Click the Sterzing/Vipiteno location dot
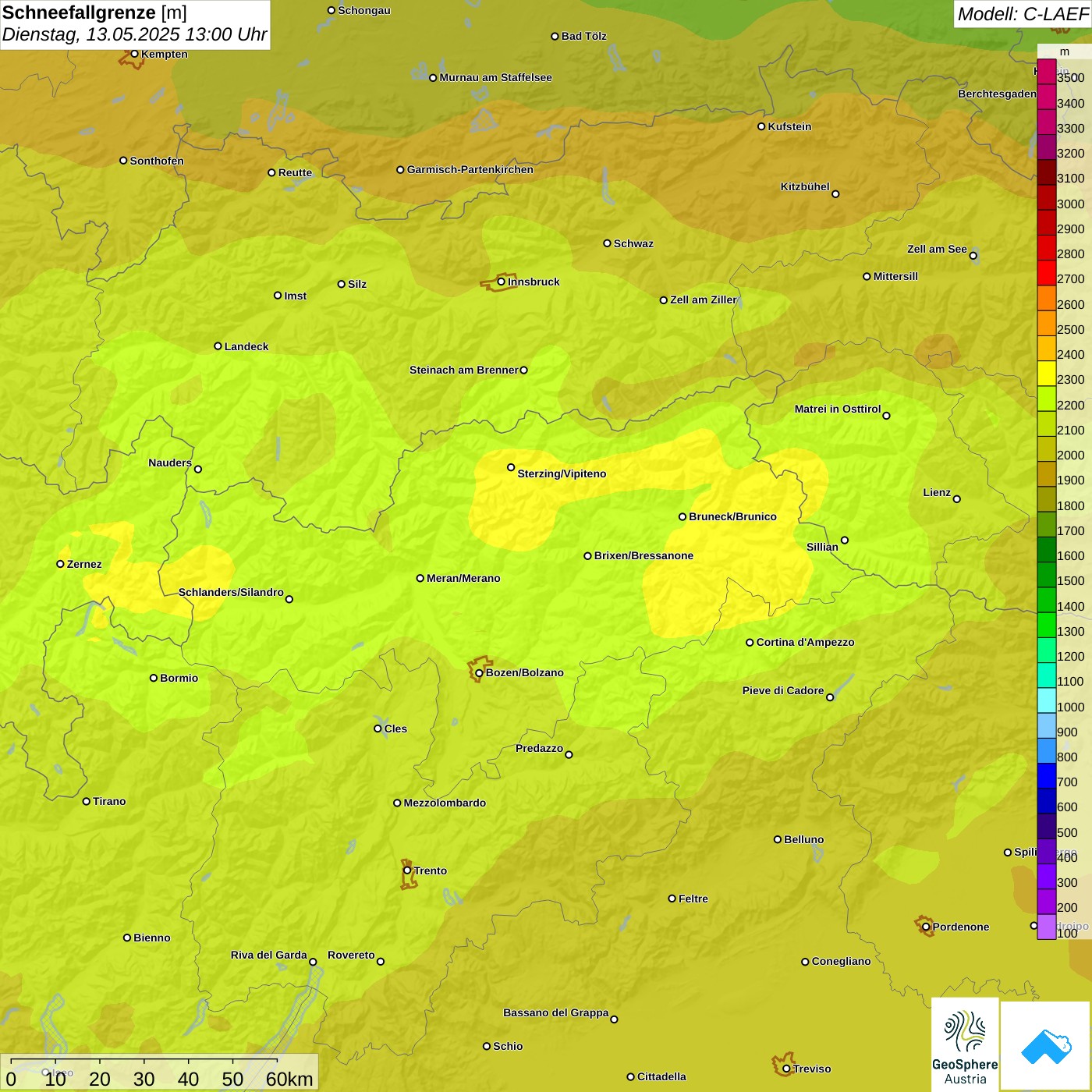Viewport: 1092px width, 1092px height. (511, 467)
